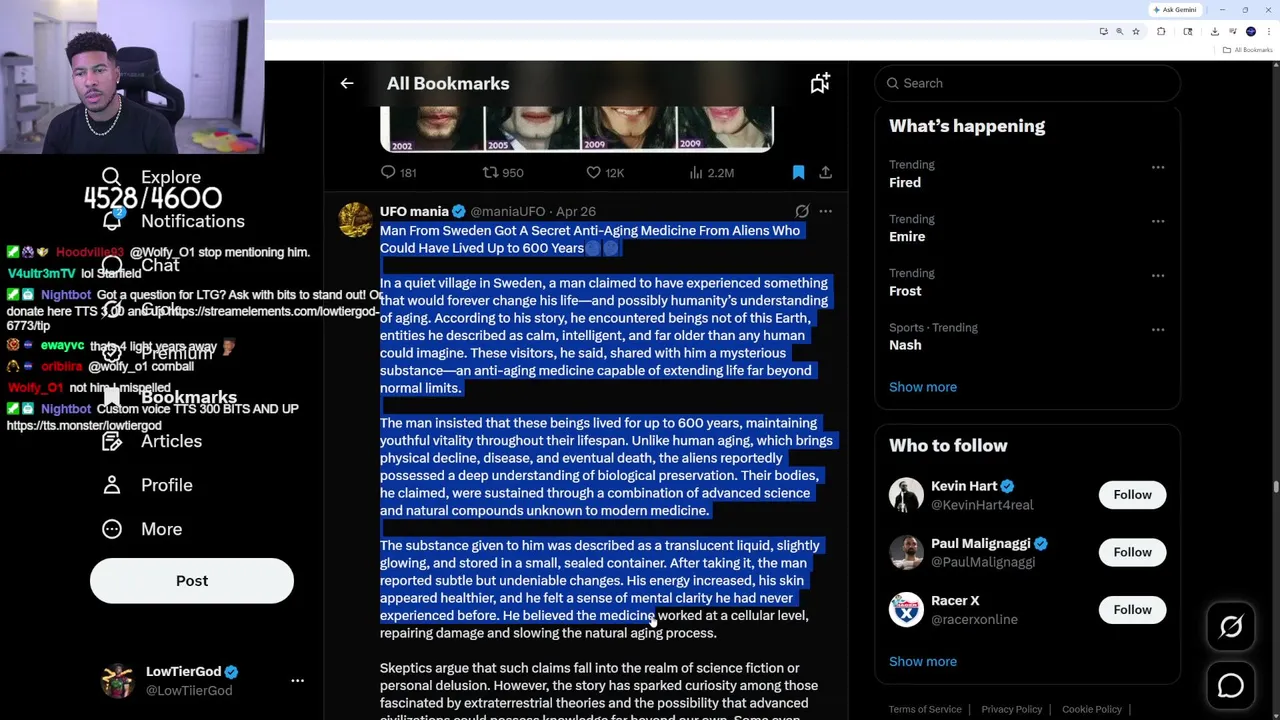Open replies on the 181-comment post
The image size is (1280, 720).
coord(398,173)
